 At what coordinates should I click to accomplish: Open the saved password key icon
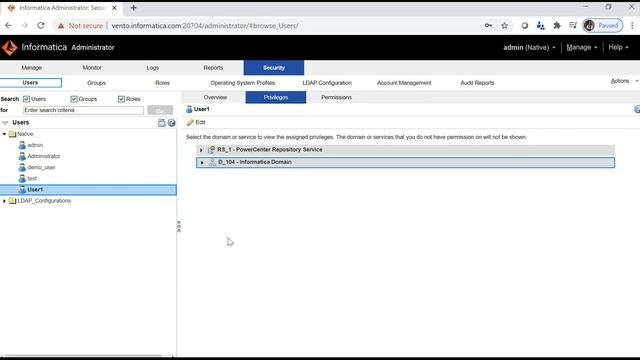488,25
